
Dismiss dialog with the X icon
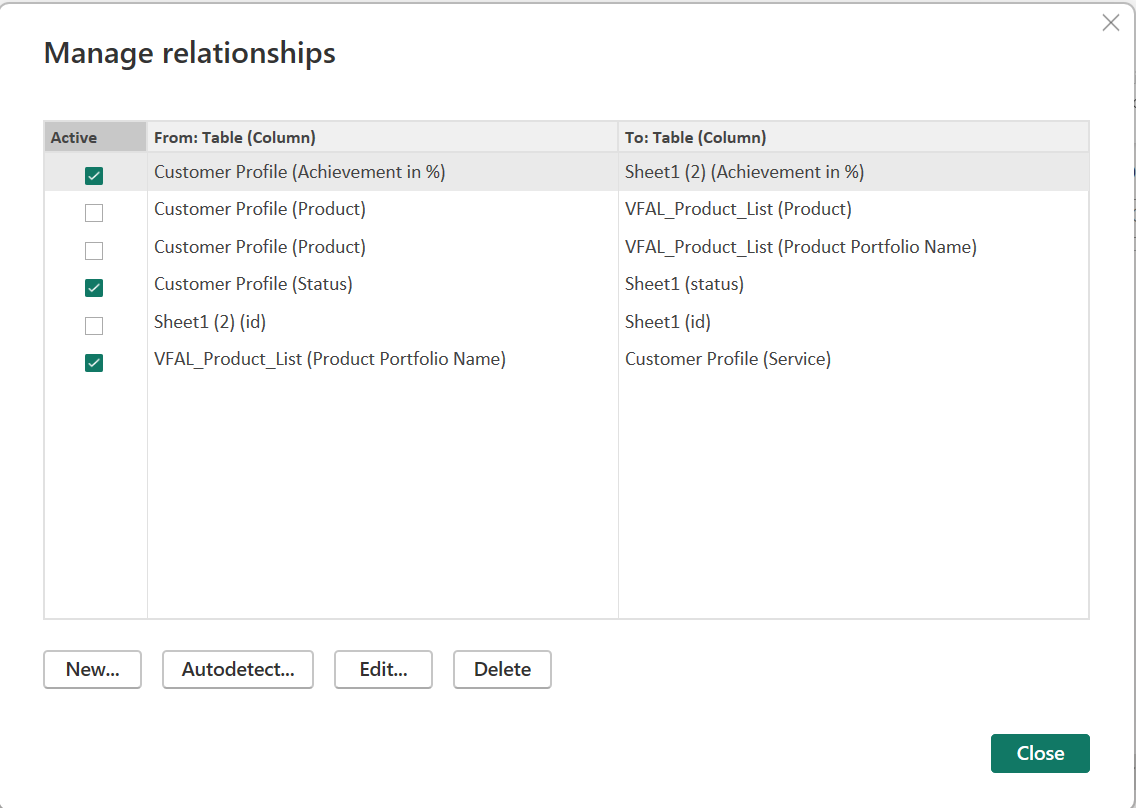[1111, 23]
